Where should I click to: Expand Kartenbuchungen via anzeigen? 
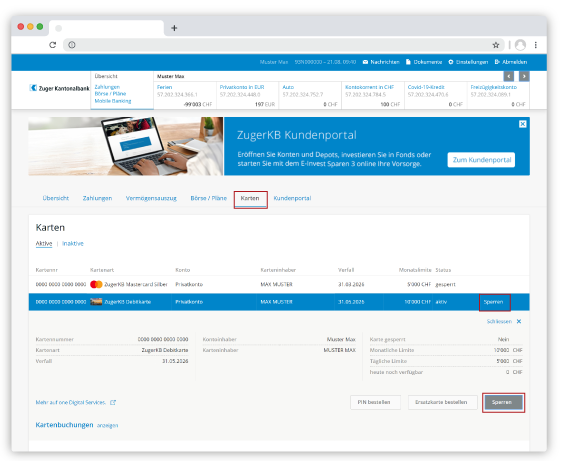107,425
